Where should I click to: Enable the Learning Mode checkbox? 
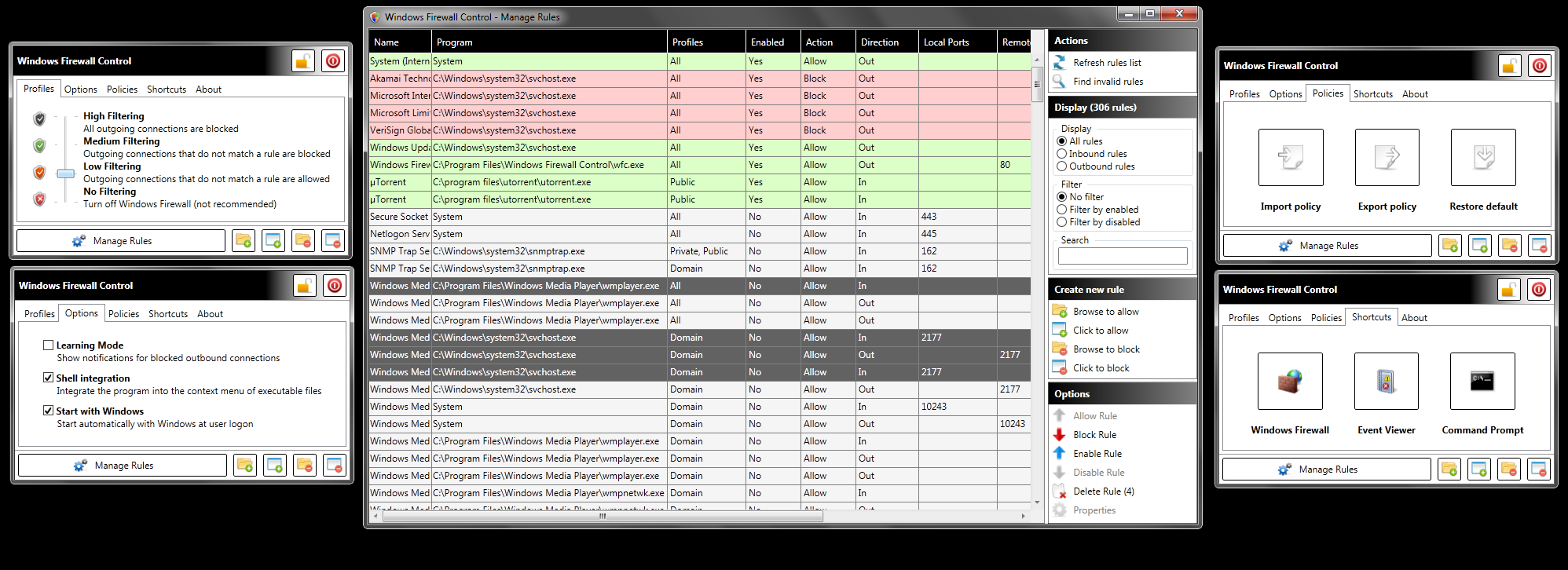(49, 345)
